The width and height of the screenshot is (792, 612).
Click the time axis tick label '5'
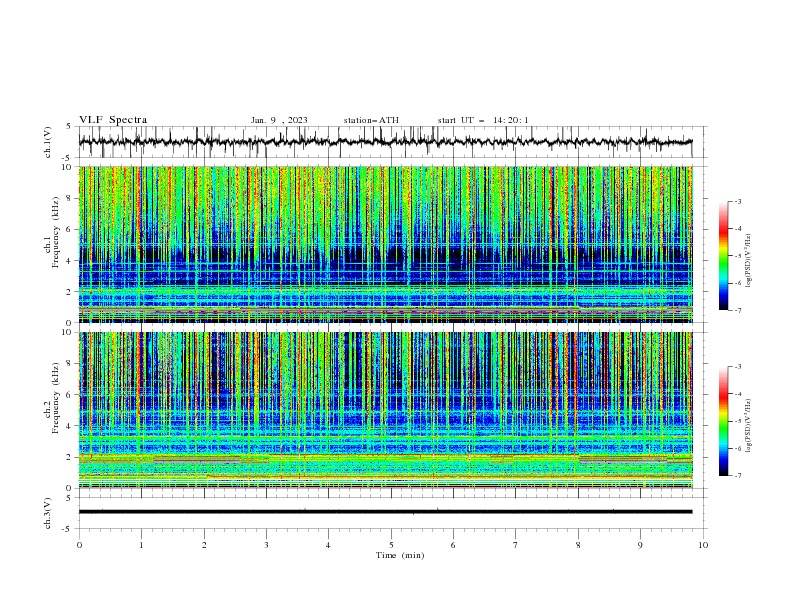[x=391, y=545]
